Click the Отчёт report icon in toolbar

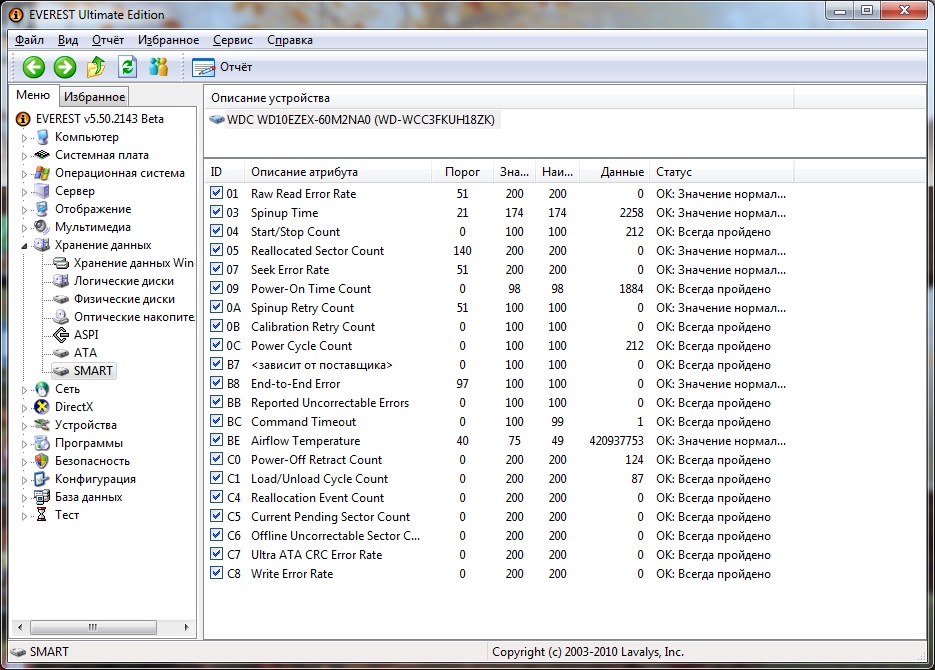pos(203,67)
